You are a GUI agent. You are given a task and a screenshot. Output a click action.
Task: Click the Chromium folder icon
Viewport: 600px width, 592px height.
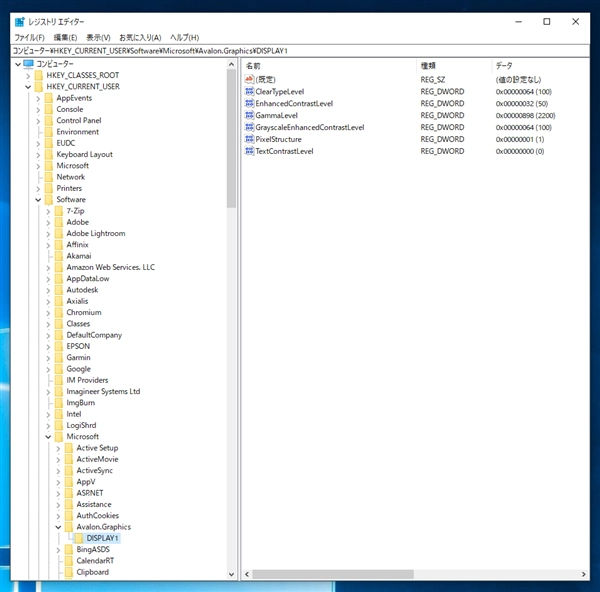tap(59, 312)
